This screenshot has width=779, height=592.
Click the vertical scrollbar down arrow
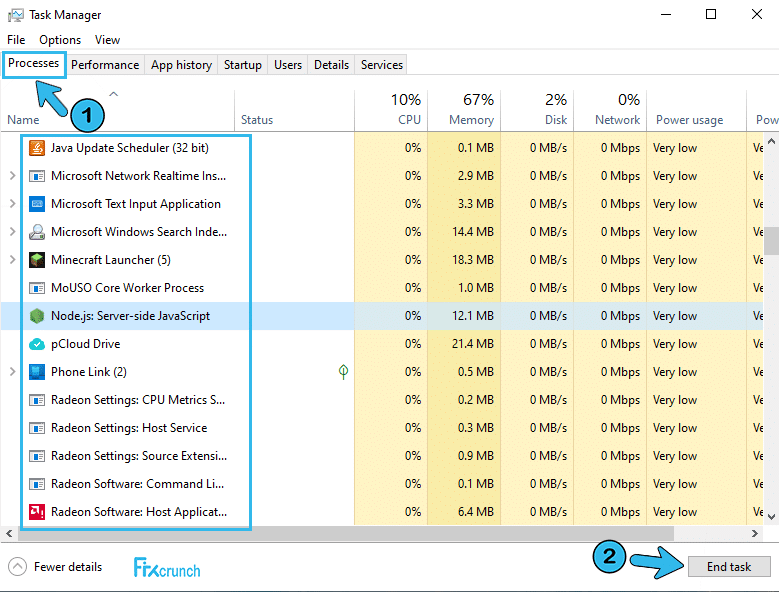pyautogui.click(x=771, y=517)
